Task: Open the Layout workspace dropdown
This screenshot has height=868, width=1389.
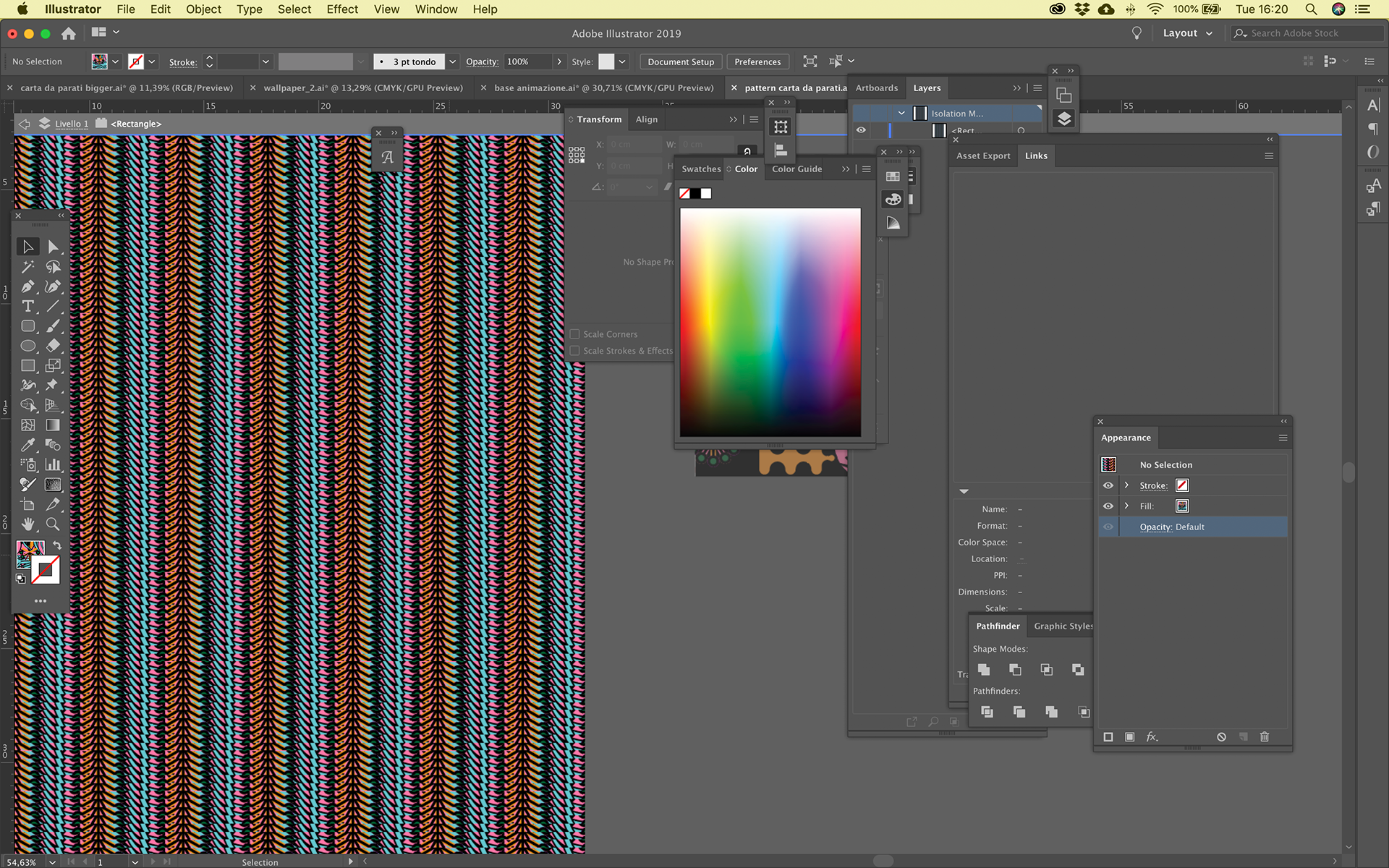Action: [1187, 33]
